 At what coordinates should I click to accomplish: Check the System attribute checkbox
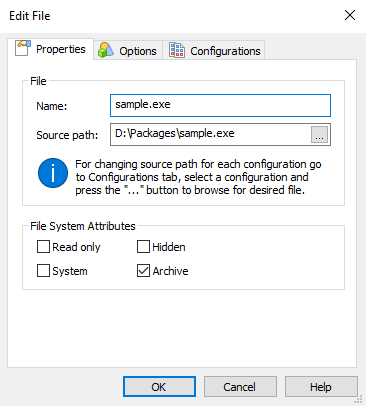[x=43, y=271]
